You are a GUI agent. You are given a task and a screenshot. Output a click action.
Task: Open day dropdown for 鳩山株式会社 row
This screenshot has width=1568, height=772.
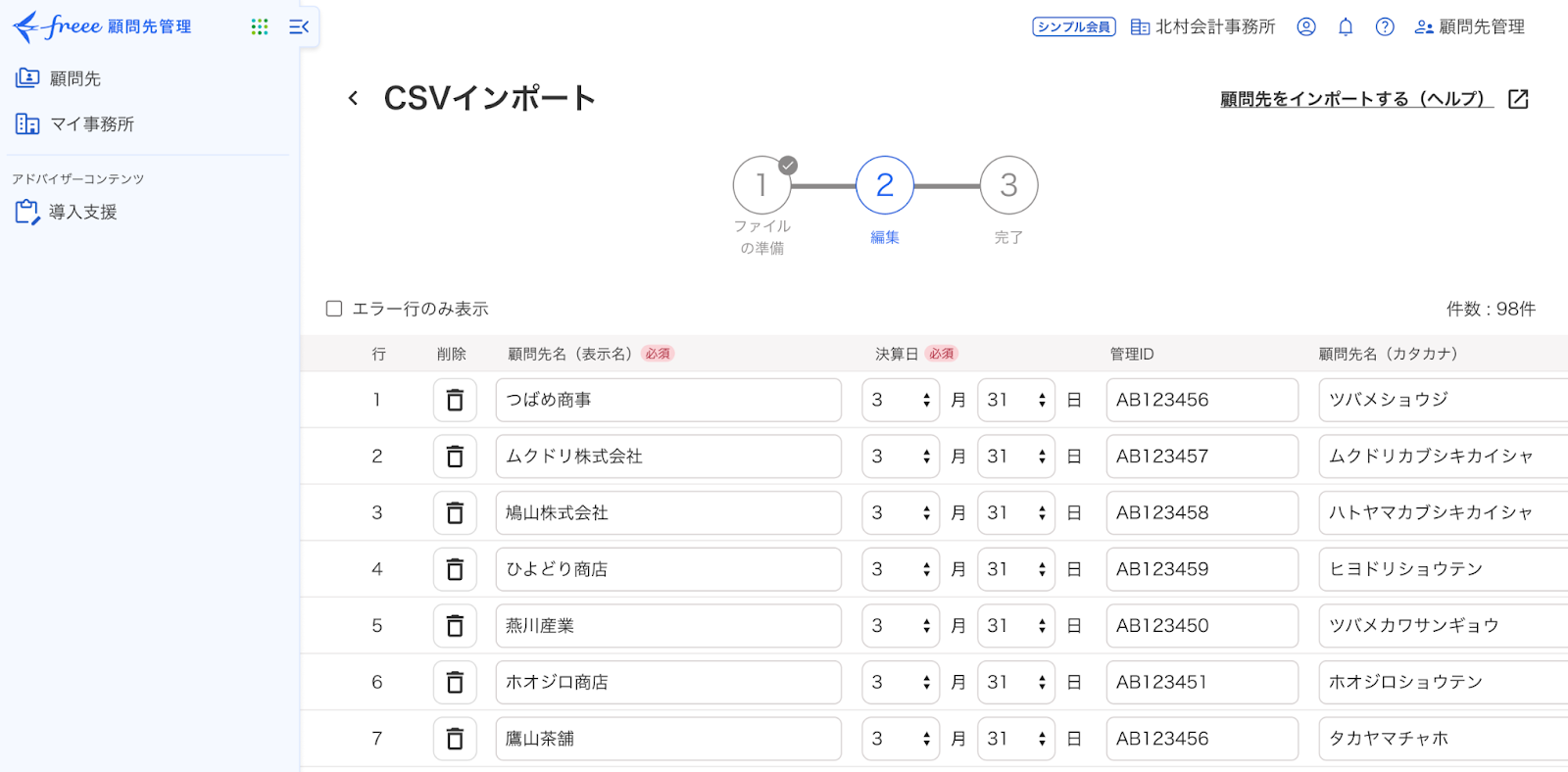point(1016,512)
